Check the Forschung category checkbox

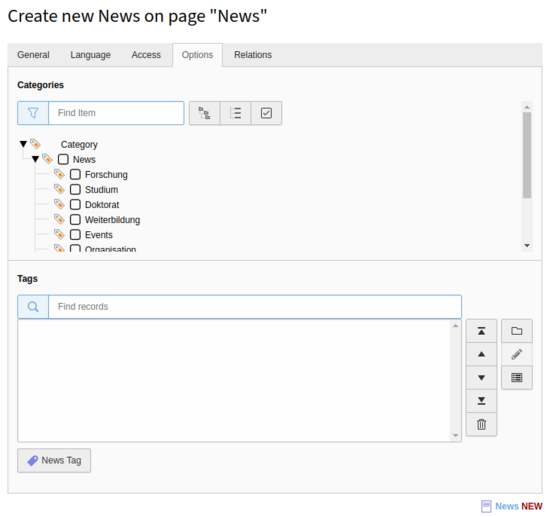coord(75,174)
